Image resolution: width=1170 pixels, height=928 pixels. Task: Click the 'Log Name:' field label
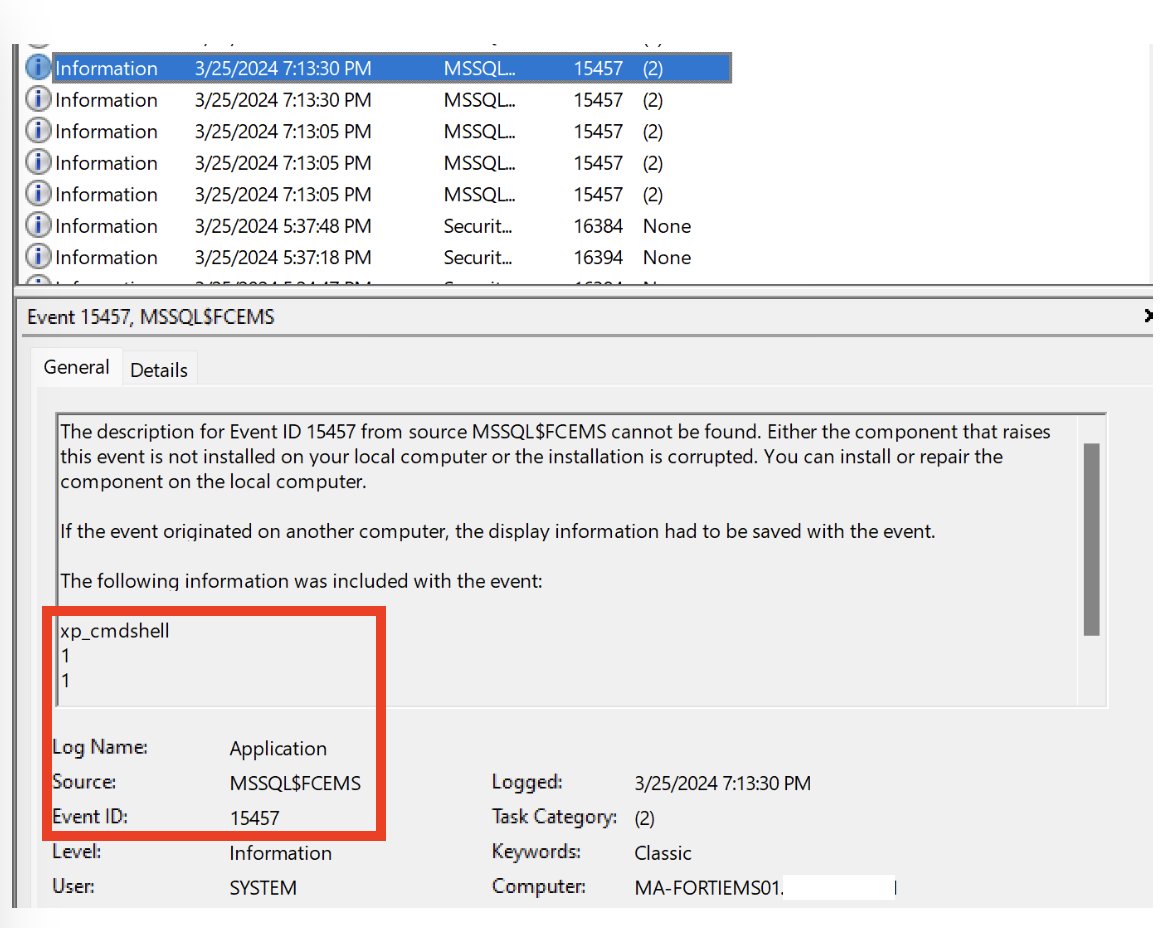(100, 747)
